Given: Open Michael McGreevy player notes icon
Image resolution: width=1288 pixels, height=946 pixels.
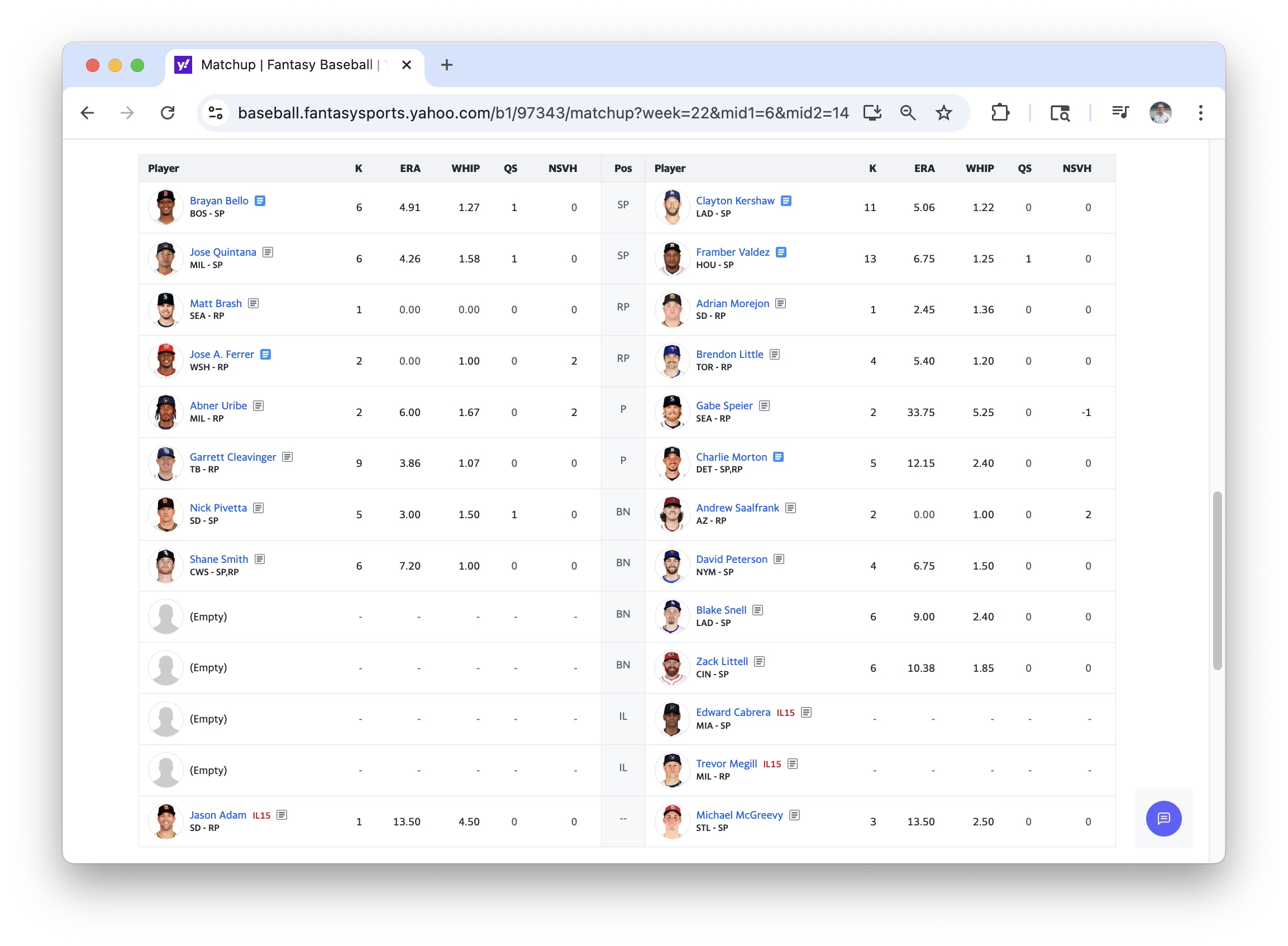Looking at the screenshot, I should tap(794, 815).
